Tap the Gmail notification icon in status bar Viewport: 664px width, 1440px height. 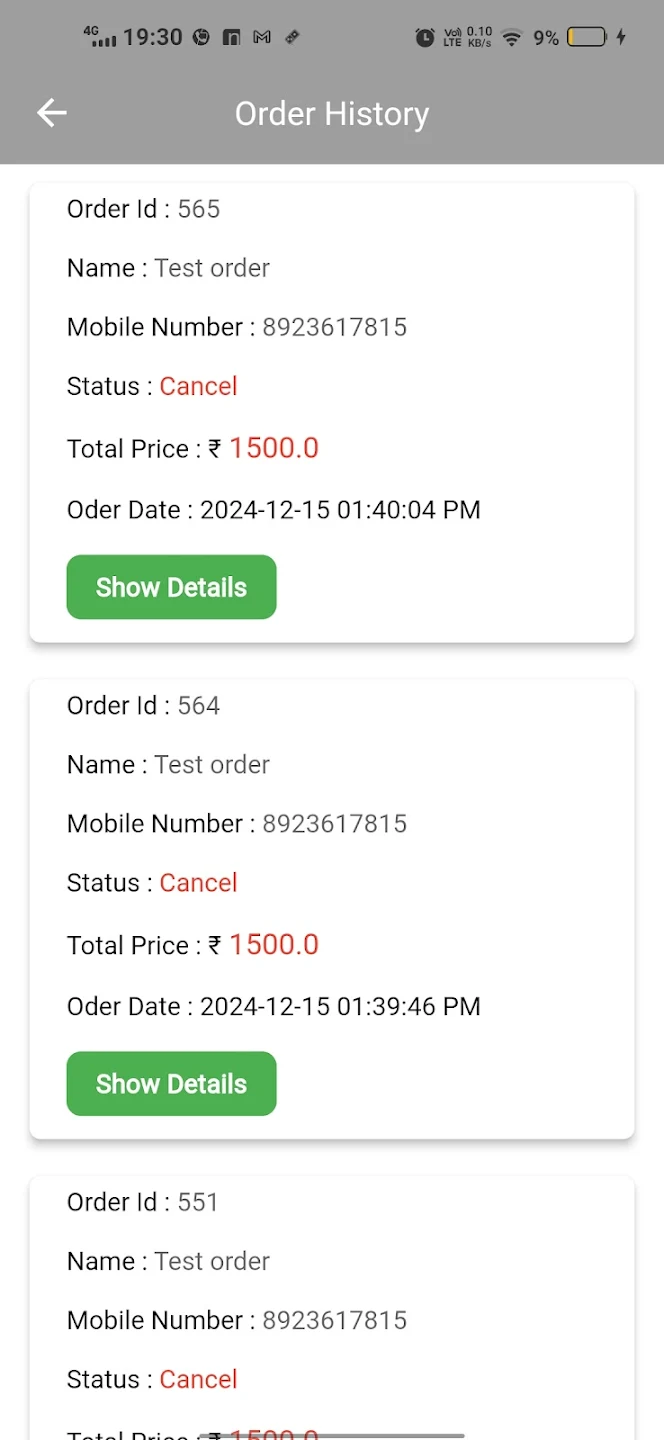[x=261, y=37]
